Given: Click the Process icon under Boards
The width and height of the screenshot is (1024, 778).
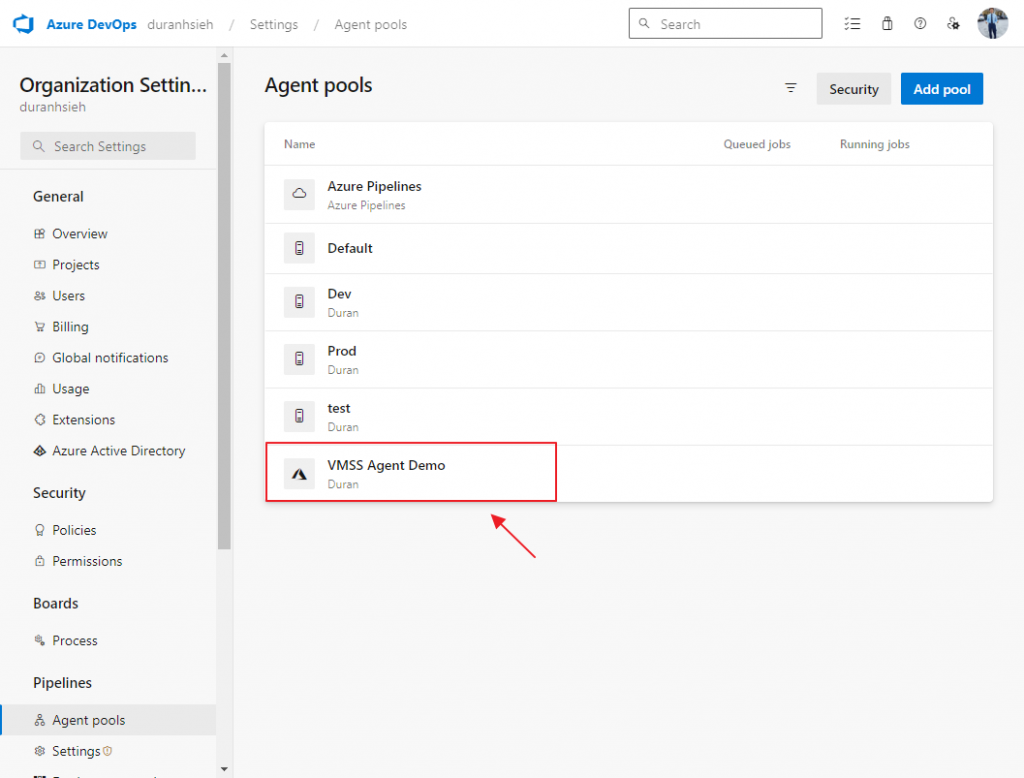Looking at the screenshot, I should tap(40, 640).
